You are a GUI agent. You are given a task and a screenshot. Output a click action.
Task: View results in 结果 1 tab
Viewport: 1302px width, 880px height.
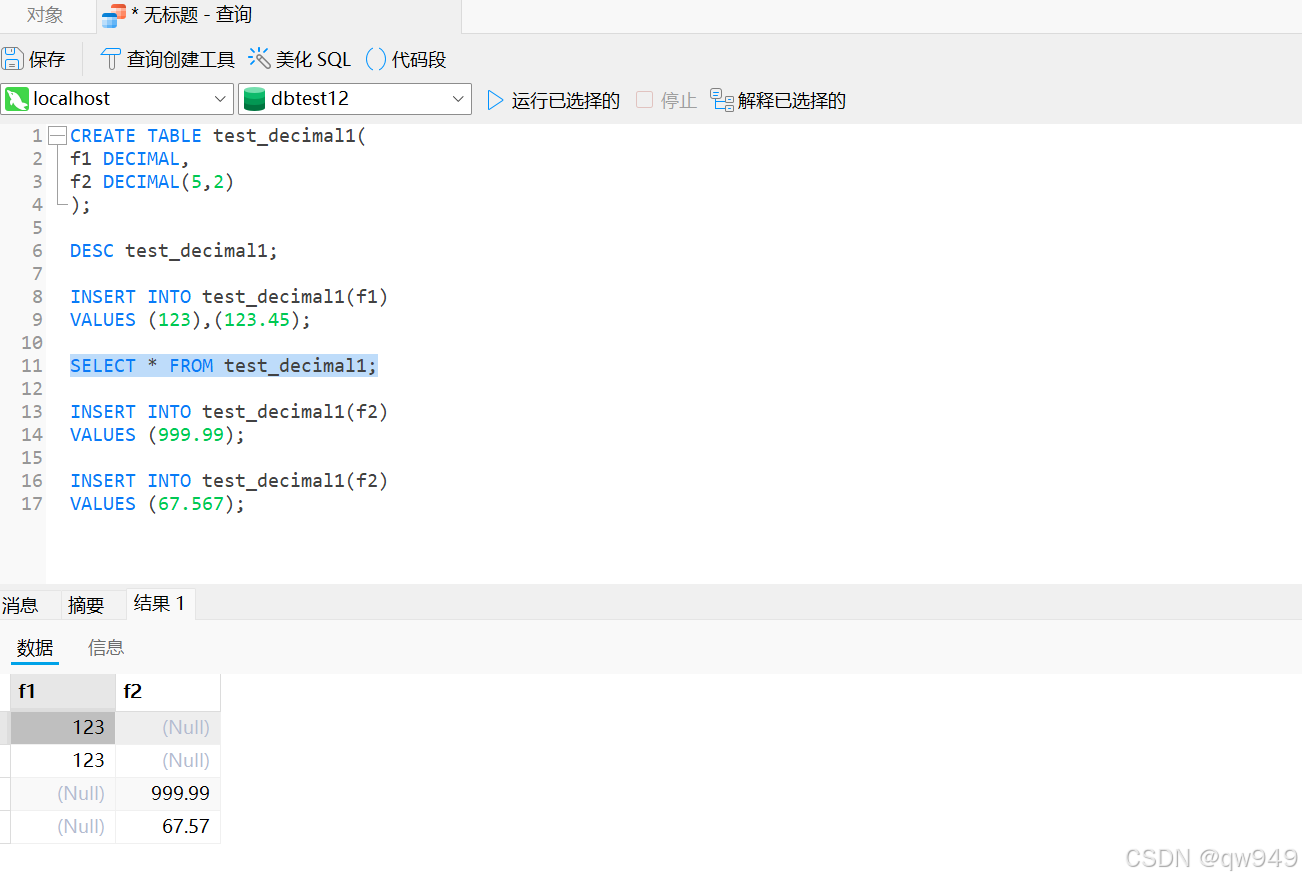pyautogui.click(x=159, y=604)
